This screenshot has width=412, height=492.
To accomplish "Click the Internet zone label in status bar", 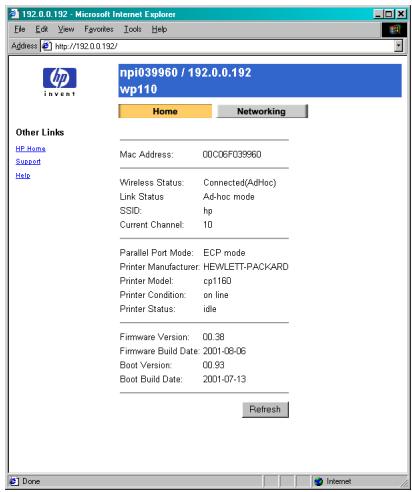I will coord(339,481).
